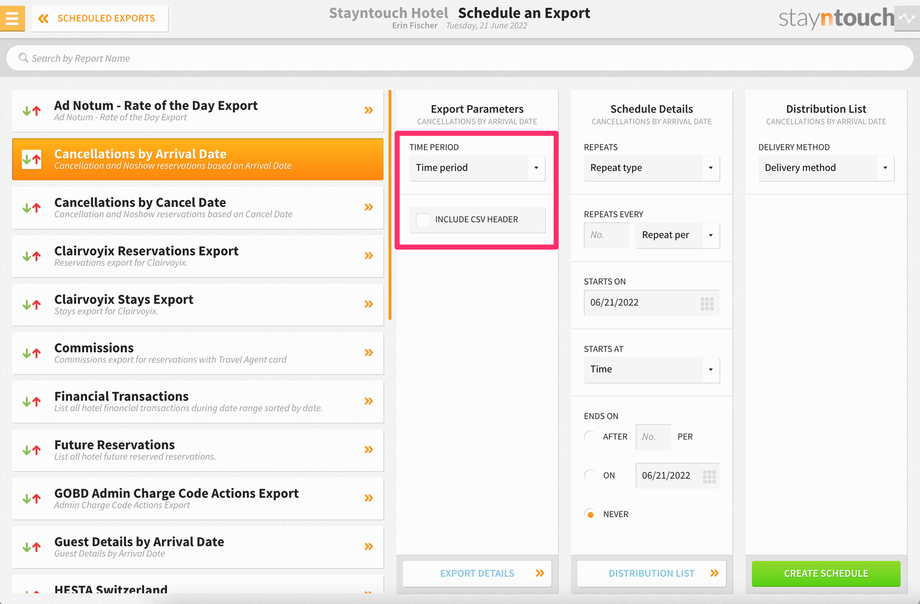This screenshot has height=604, width=920.
Task: Select Ad Notum - Rate of the Day Export
Action: click(x=198, y=110)
